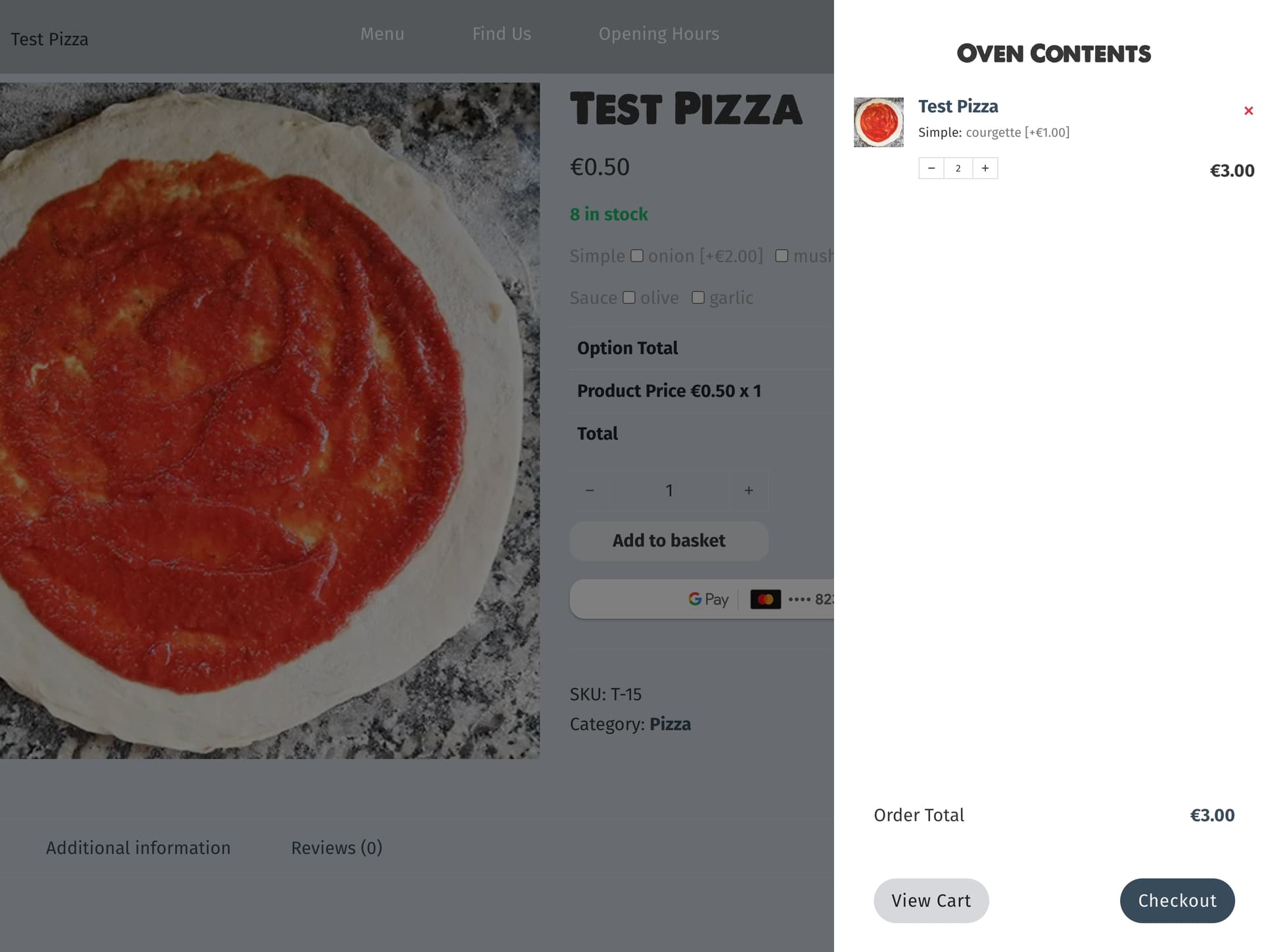Switch to the Reviews (0) tab
1262x952 pixels.
point(337,848)
